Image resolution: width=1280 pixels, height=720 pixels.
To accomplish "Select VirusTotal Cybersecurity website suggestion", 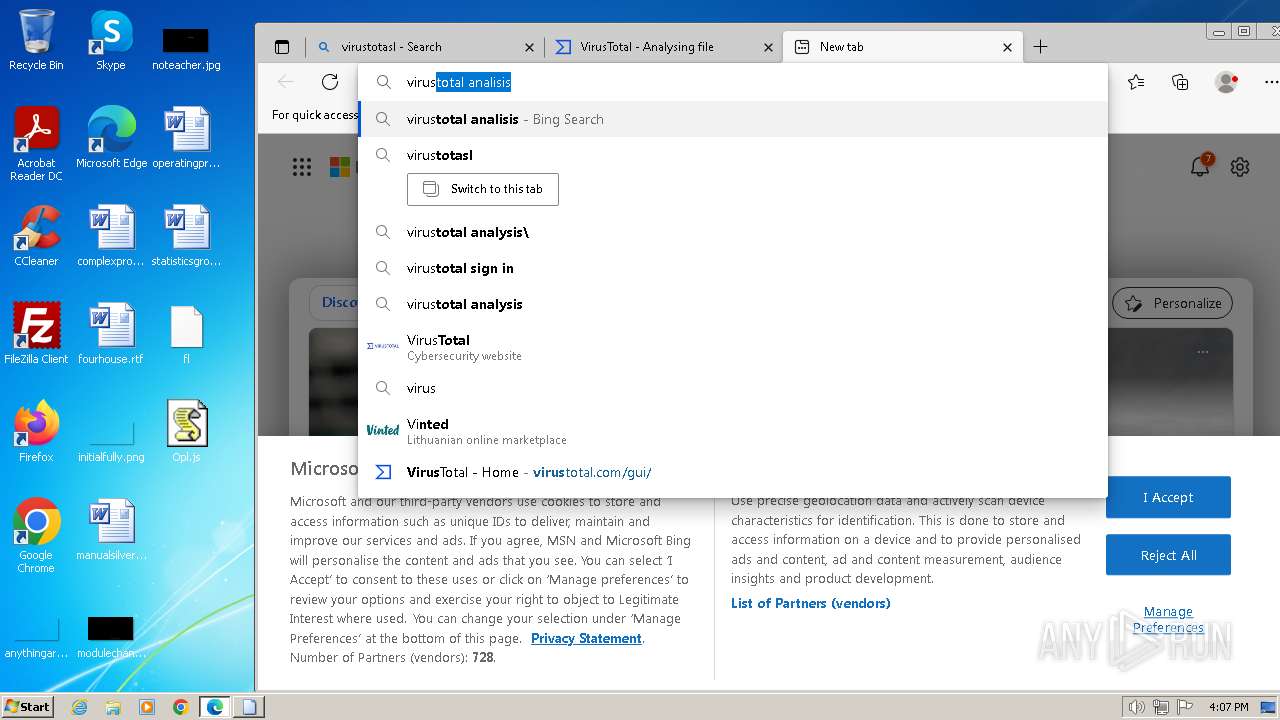I will [x=733, y=346].
